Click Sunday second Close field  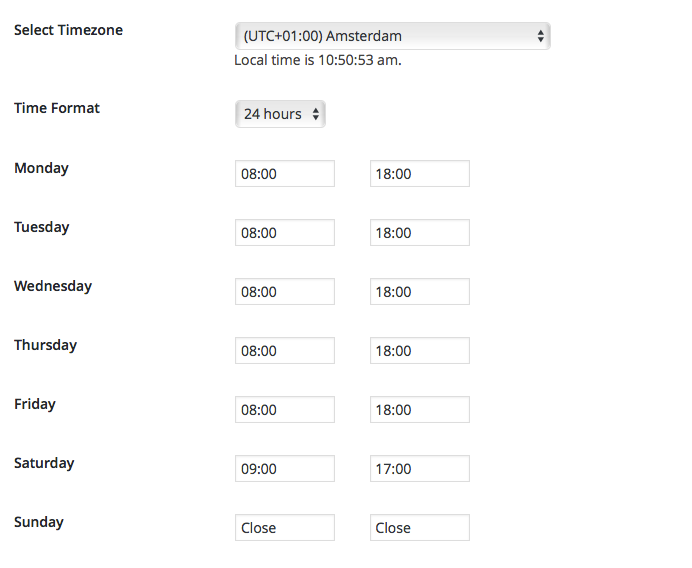point(419,528)
